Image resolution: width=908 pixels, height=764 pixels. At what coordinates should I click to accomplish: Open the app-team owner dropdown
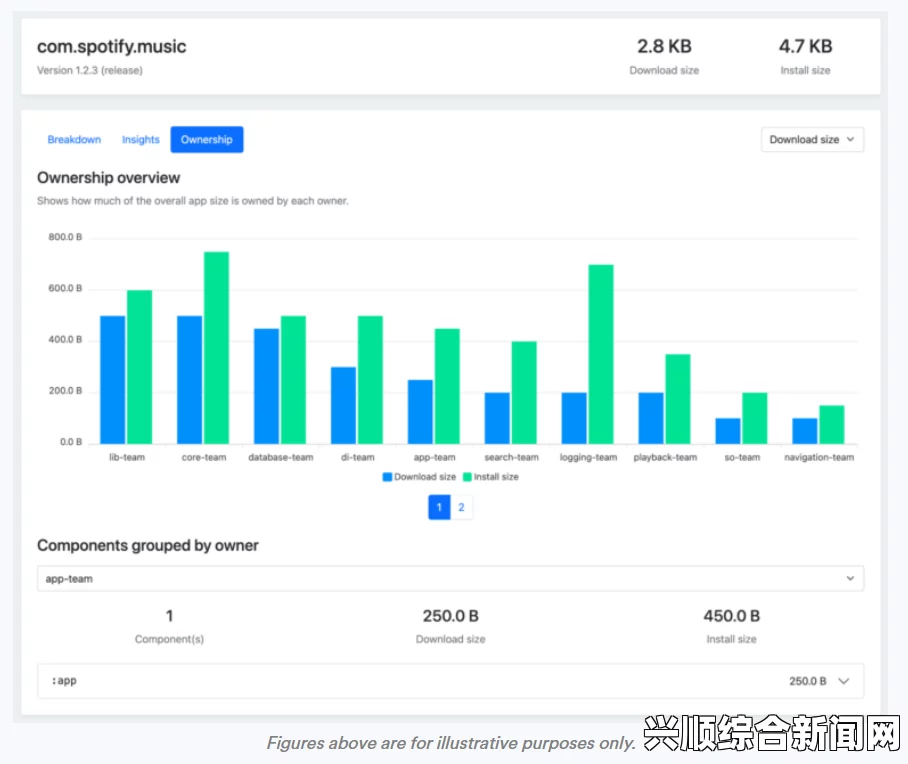[x=451, y=579]
